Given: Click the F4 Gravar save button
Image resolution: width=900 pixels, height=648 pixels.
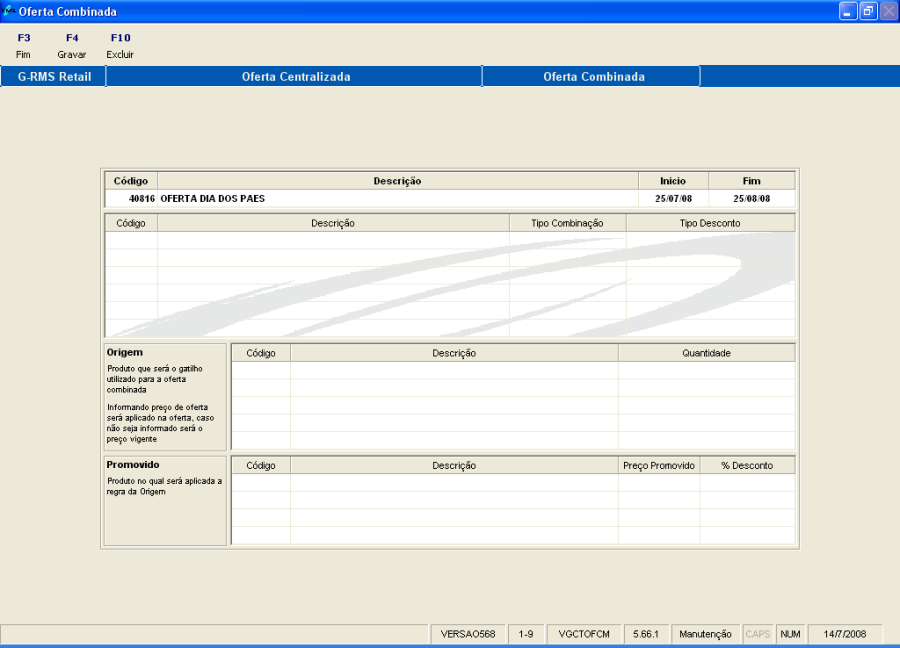Looking at the screenshot, I should click(x=72, y=46).
